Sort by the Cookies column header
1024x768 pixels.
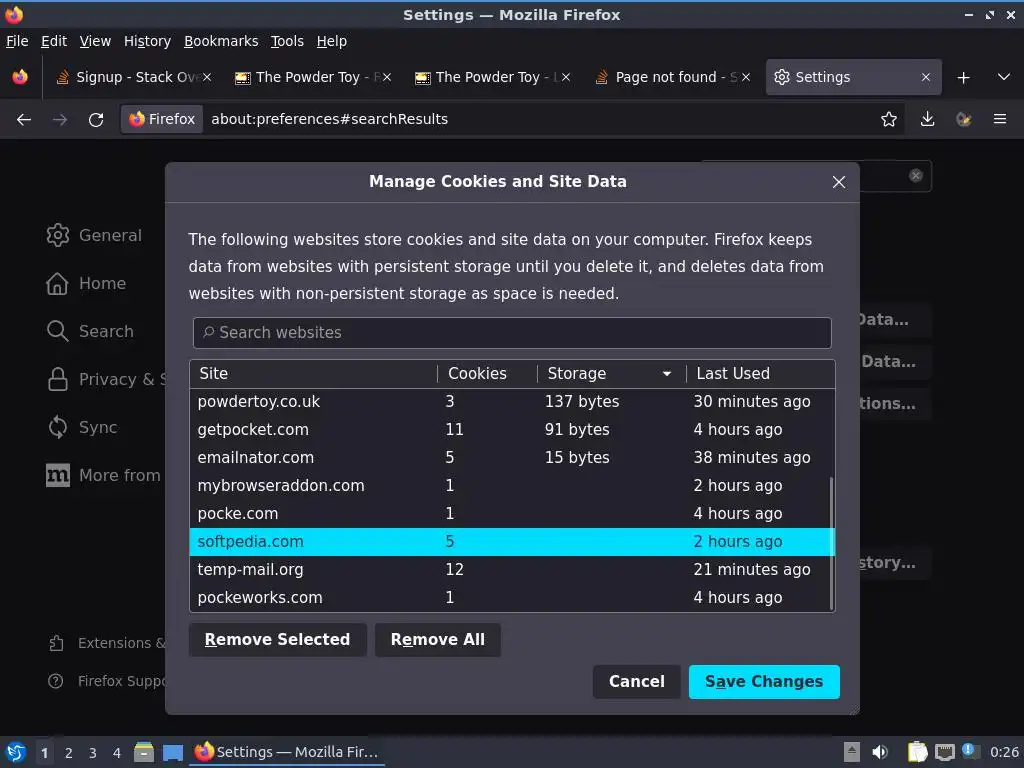click(487, 374)
